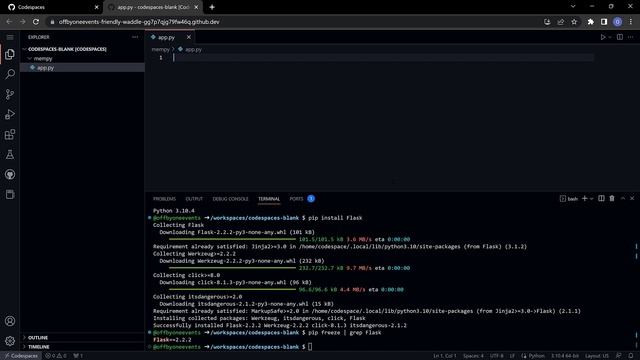640x360 pixels.
Task: Switch to the Debug Console tab
Action: tap(230, 199)
